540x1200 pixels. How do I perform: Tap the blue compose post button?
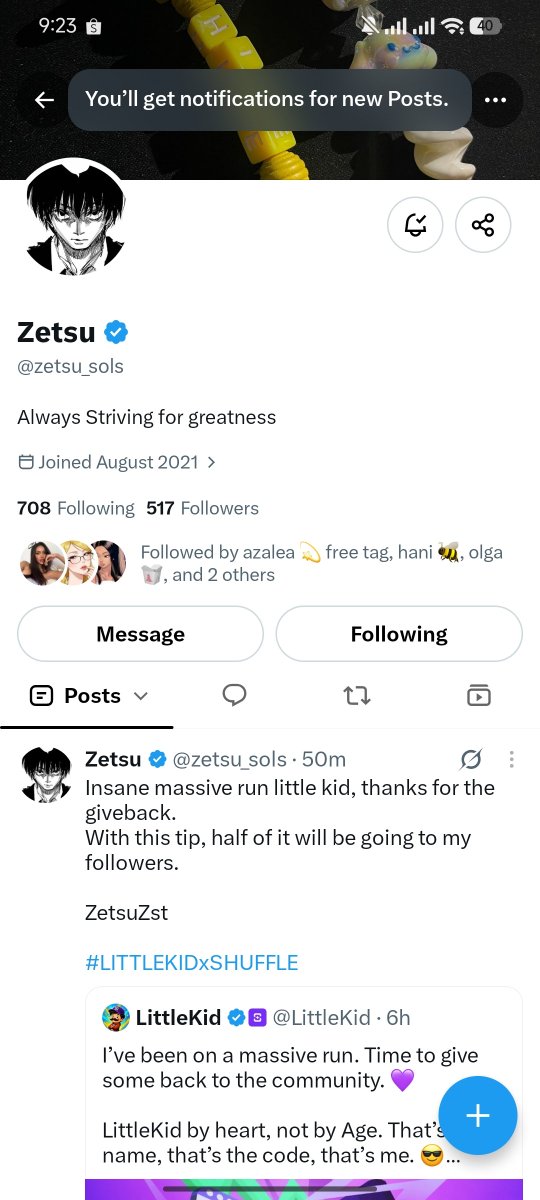(x=478, y=1116)
